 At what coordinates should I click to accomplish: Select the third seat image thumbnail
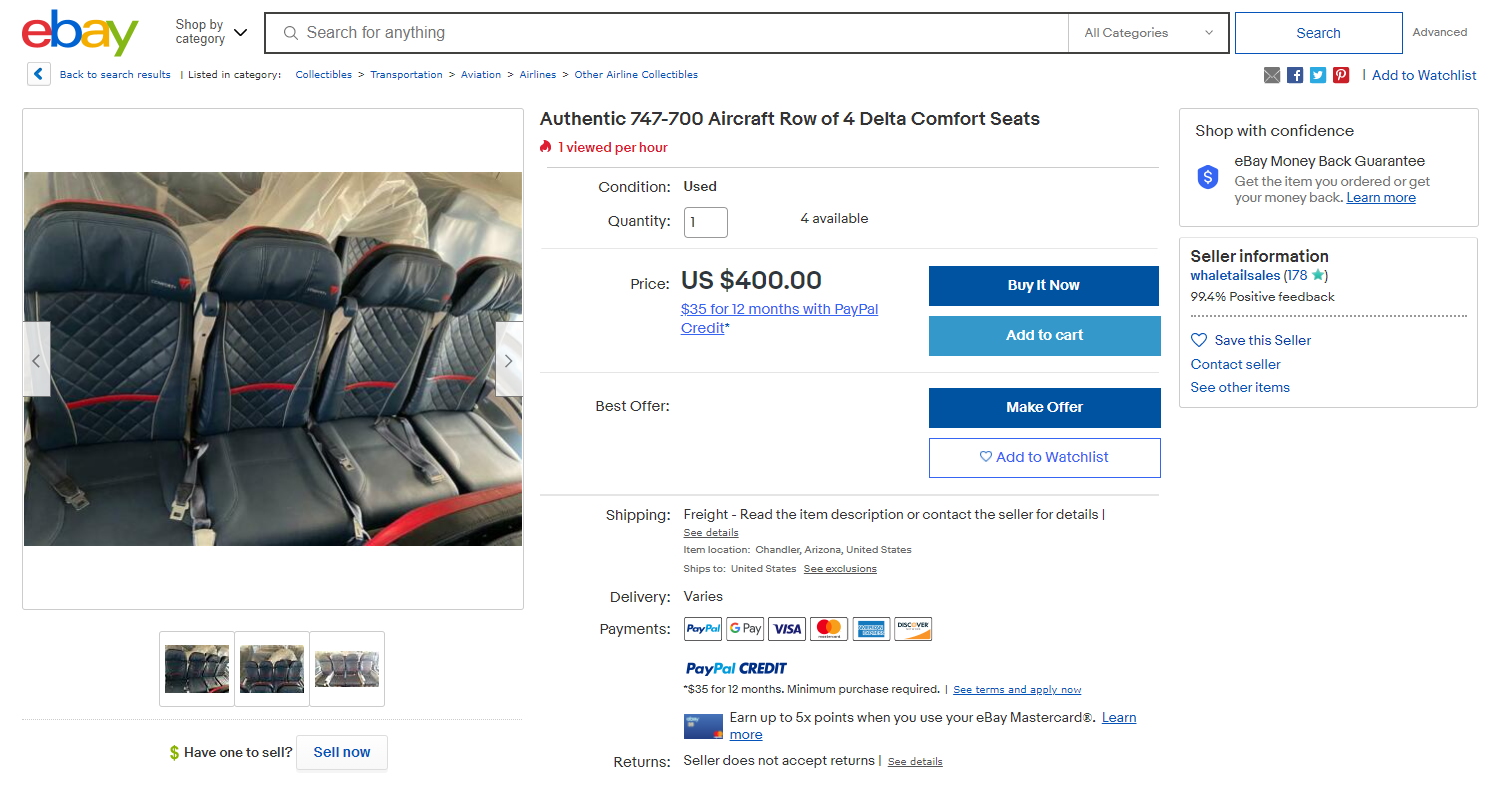point(346,668)
